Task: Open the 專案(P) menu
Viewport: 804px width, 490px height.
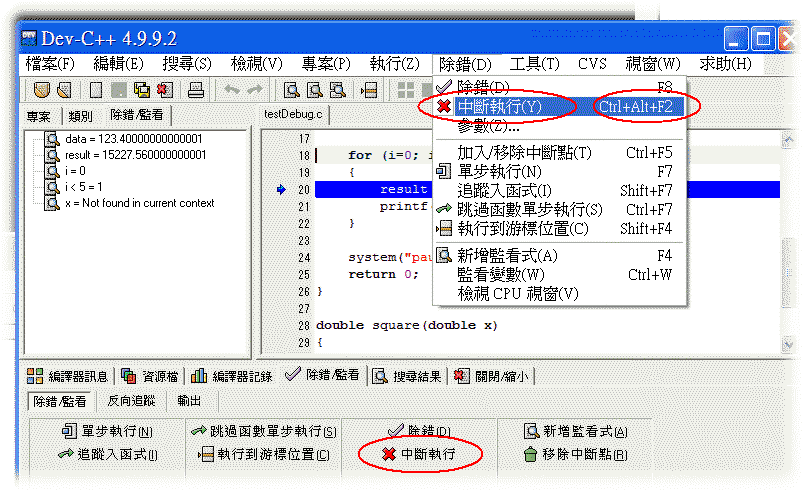Action: click(x=326, y=64)
